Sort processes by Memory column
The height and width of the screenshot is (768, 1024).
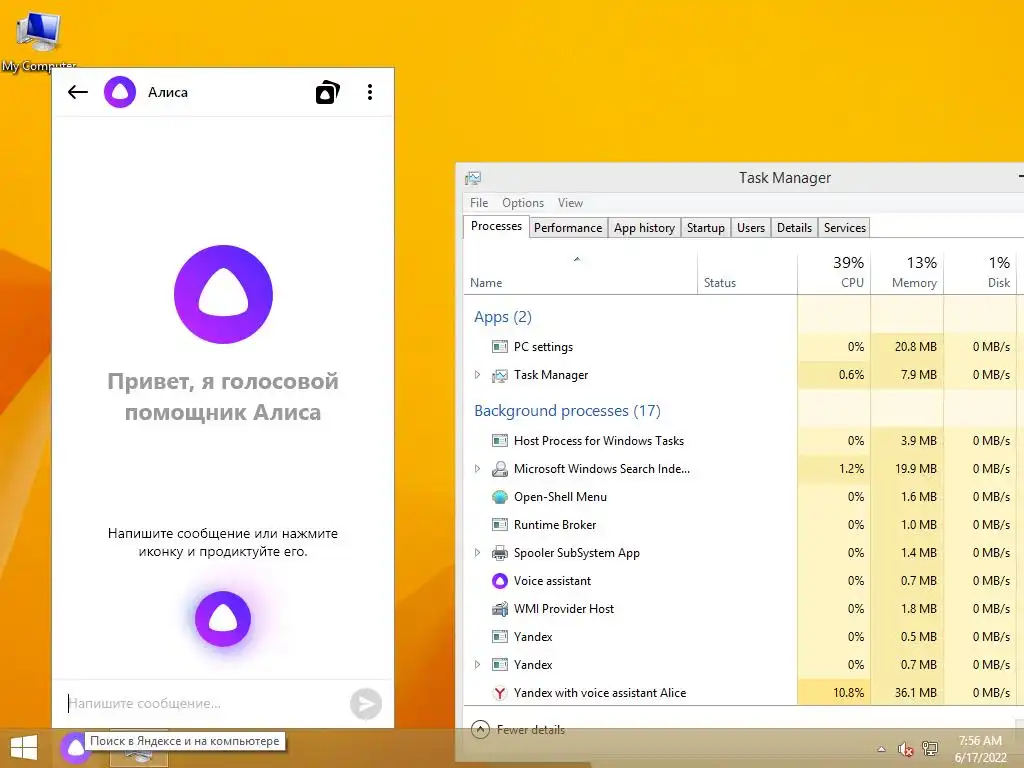[x=907, y=272]
